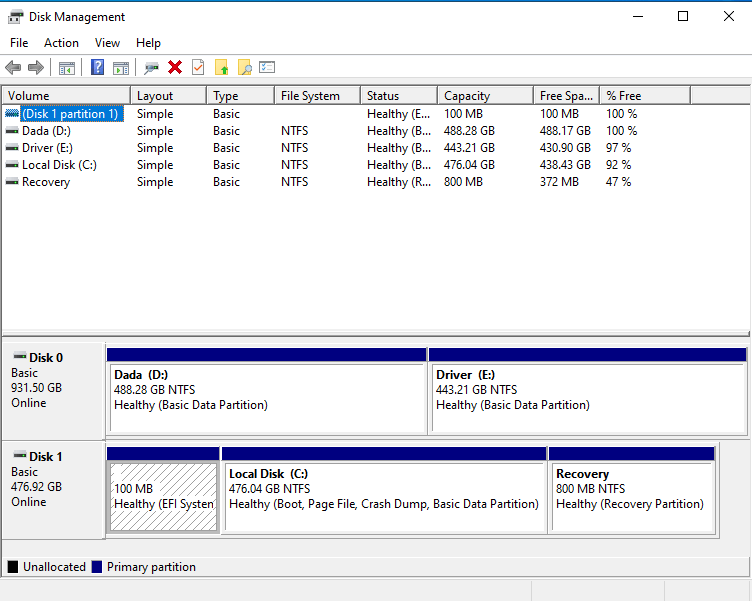752x601 pixels.
Task: Sort by the Capacity column header
Action: pyautogui.click(x=485, y=95)
